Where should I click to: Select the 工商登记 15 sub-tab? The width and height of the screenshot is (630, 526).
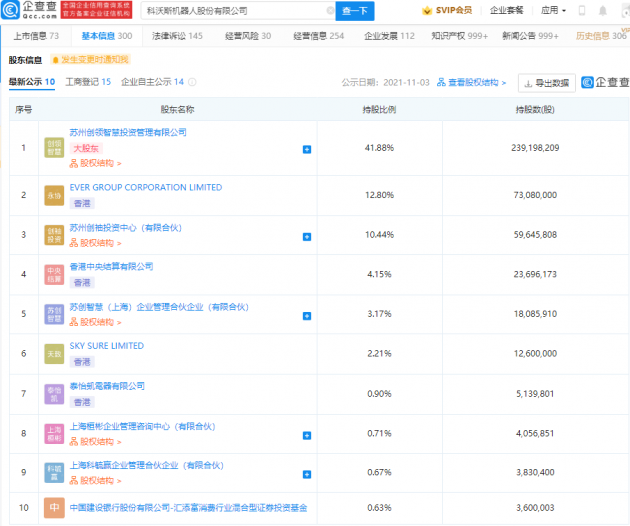pyautogui.click(x=88, y=82)
